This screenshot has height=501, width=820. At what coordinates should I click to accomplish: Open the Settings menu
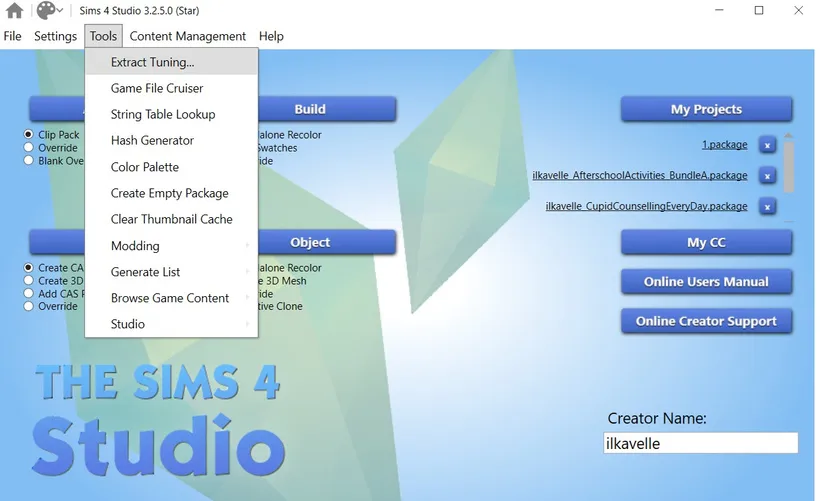[x=55, y=36]
